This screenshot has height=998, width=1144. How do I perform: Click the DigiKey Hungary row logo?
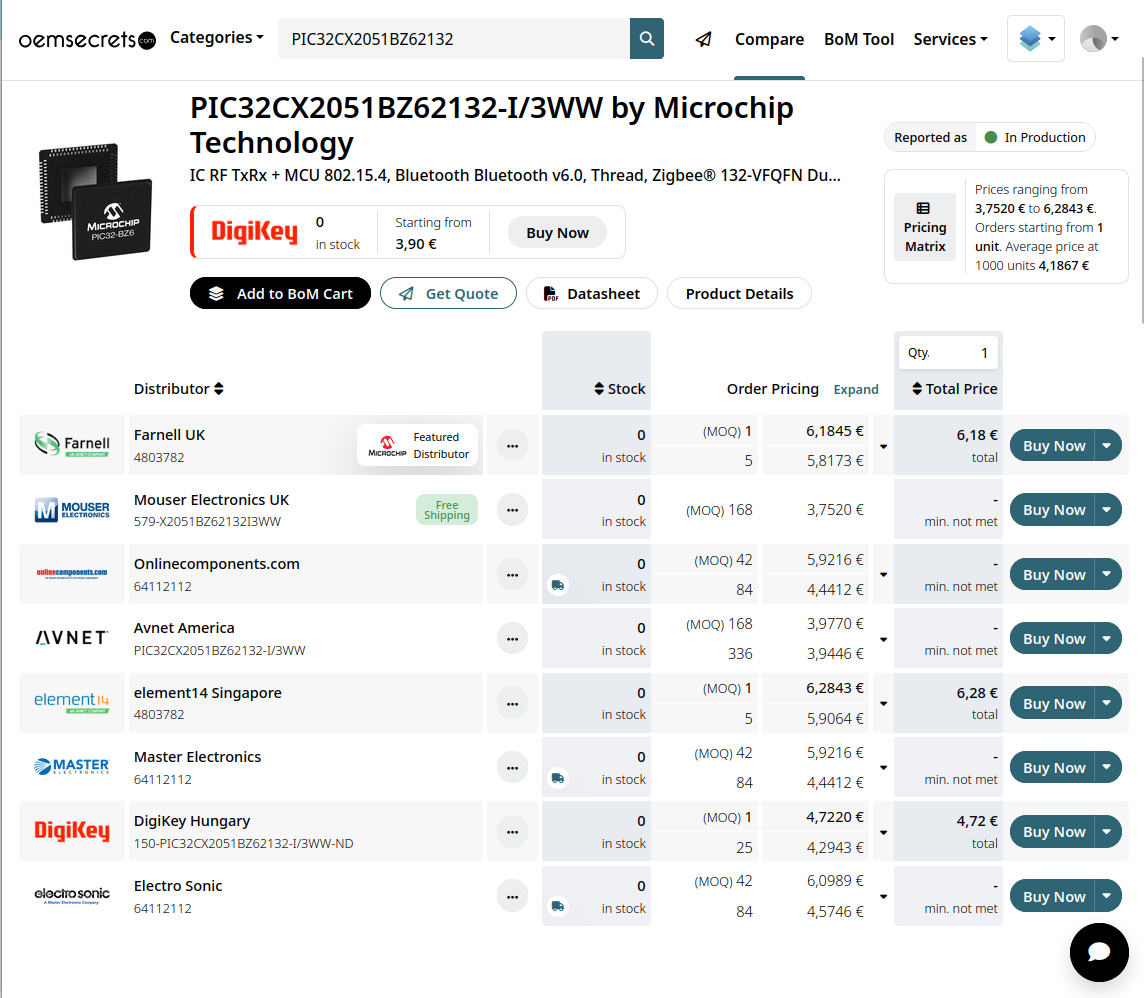pos(72,831)
